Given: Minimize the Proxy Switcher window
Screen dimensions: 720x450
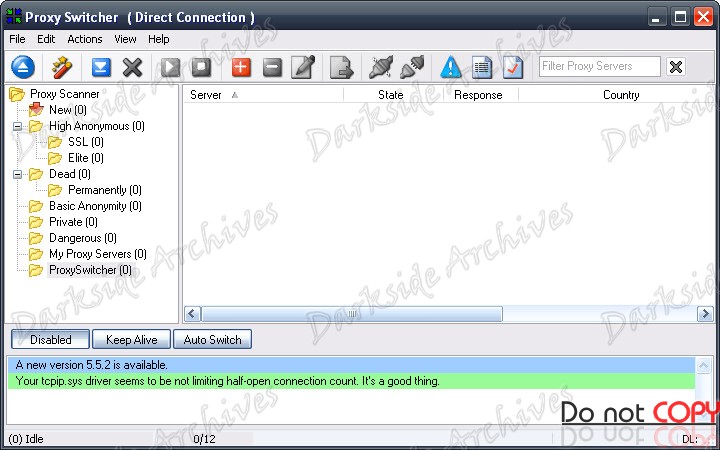Looking at the screenshot, I should click(657, 17).
